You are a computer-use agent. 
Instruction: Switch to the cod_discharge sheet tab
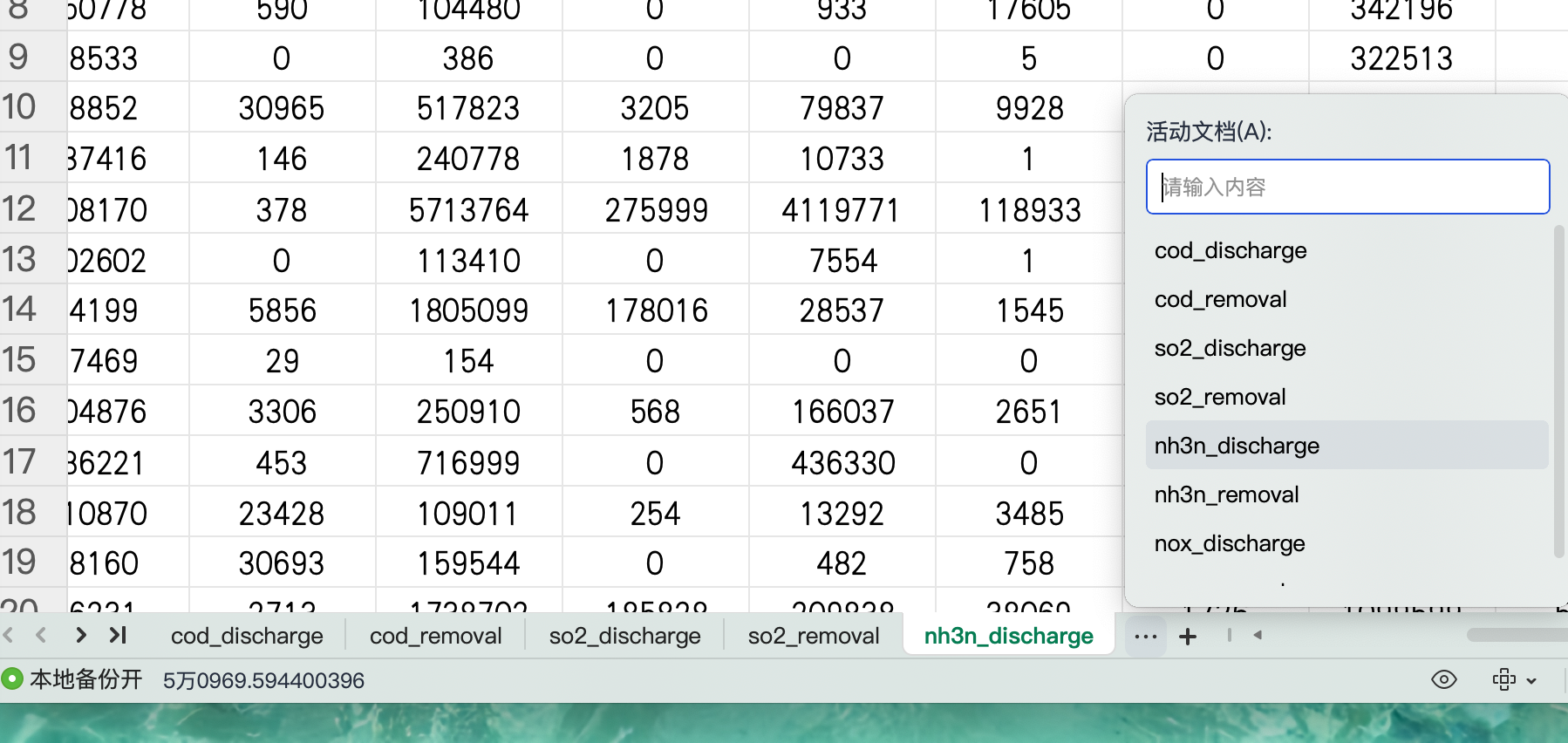[x=247, y=636]
